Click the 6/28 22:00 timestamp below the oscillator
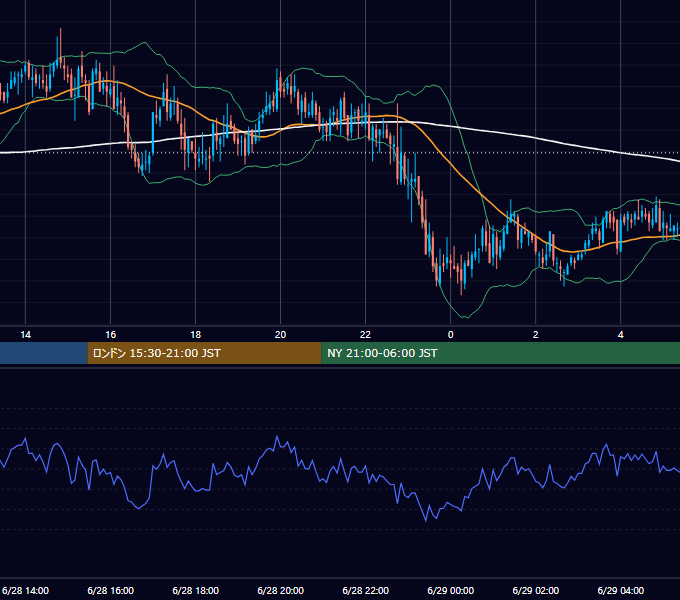Image resolution: width=680 pixels, height=600 pixels. tap(366, 590)
